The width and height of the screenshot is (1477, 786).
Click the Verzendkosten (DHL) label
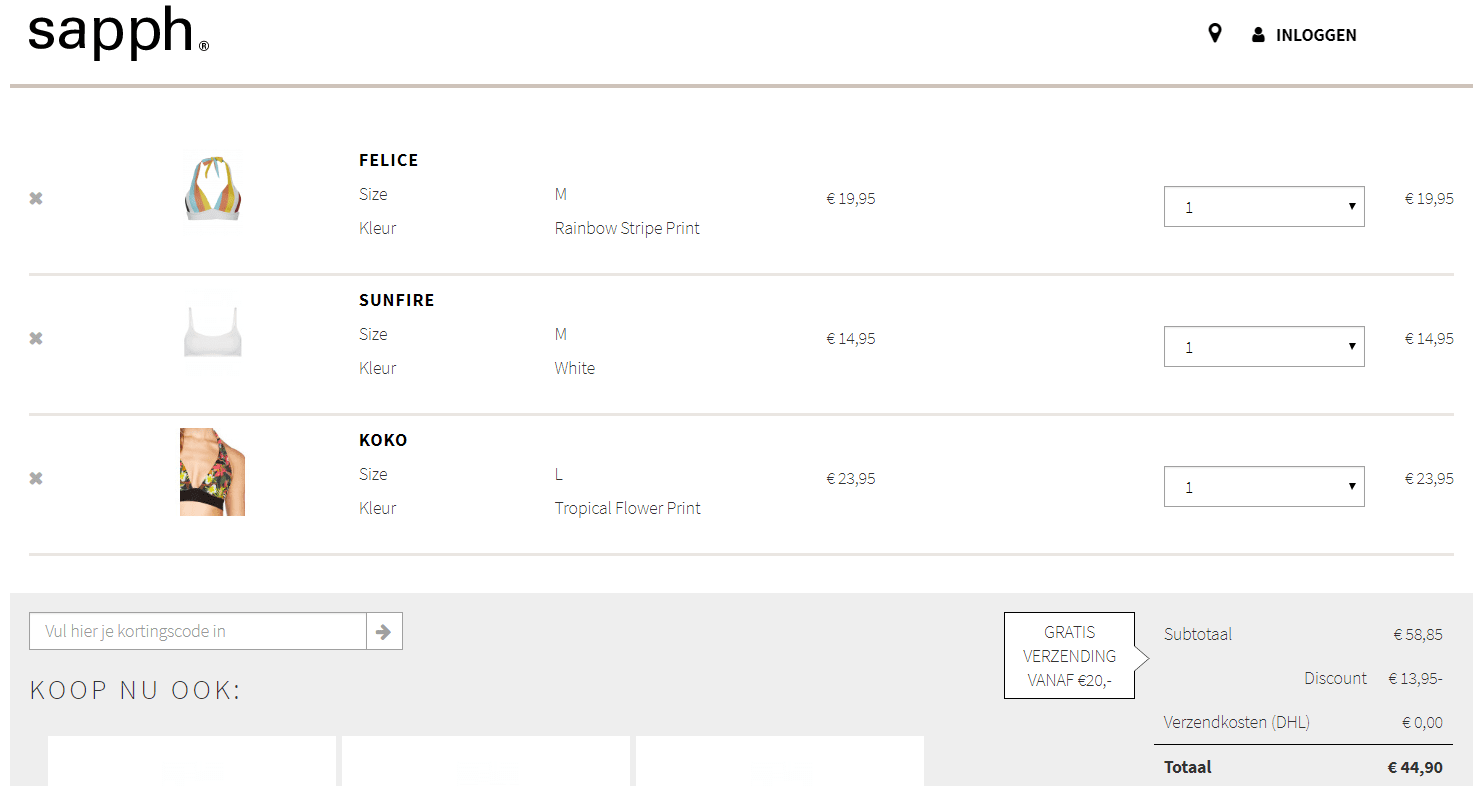coord(1237,722)
